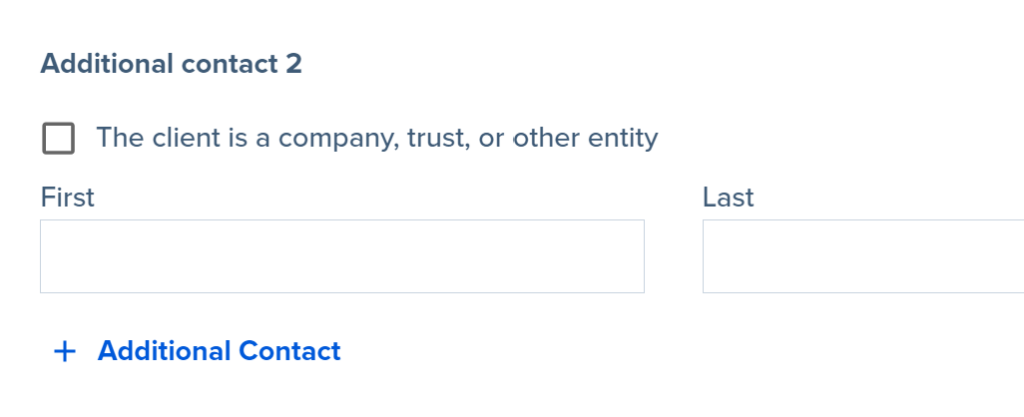Viewport: 1024px width, 417px height.
Task: Select the blue Additional Contact text
Action: click(218, 352)
